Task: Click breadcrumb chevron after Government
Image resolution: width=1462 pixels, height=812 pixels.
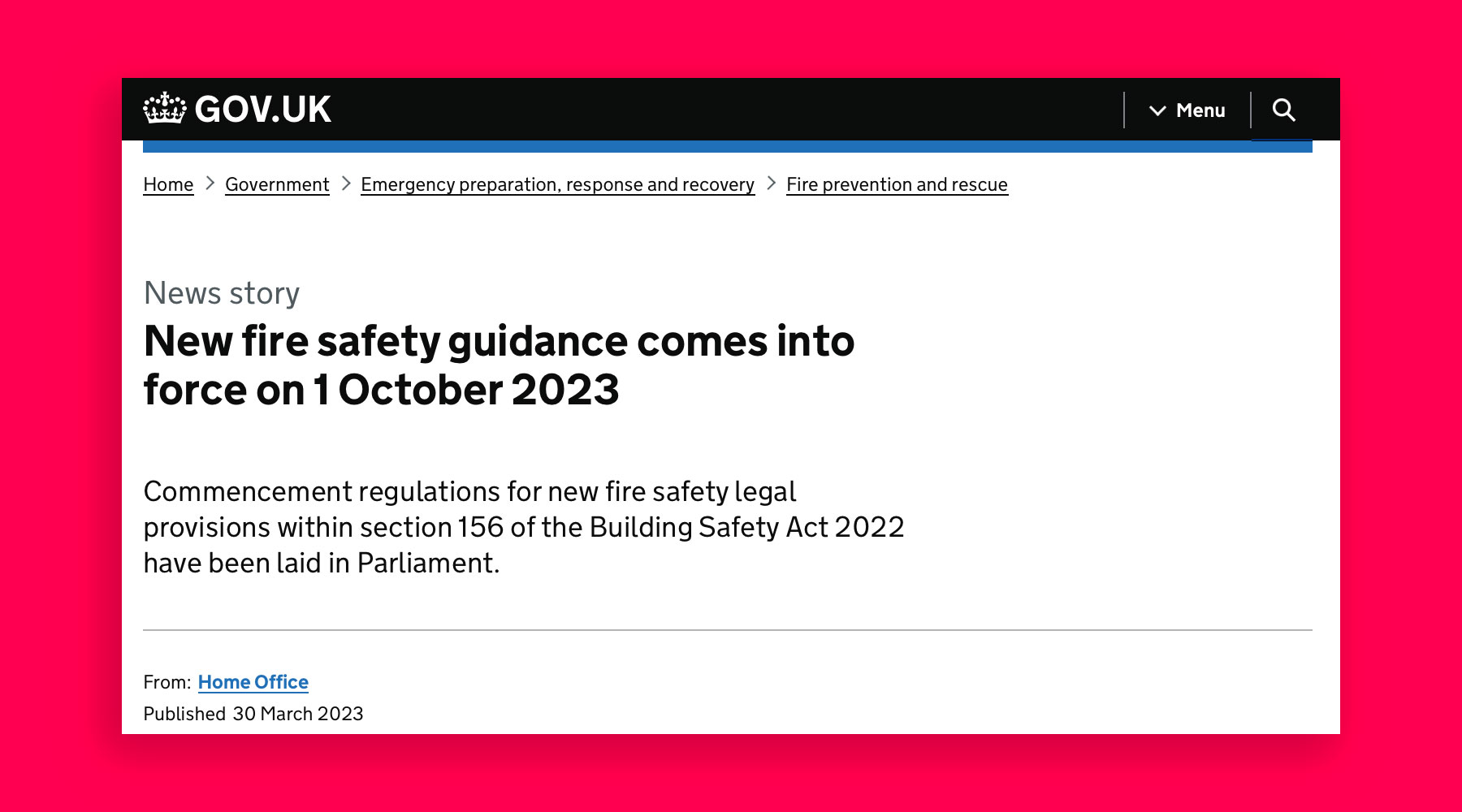Action: (x=345, y=184)
